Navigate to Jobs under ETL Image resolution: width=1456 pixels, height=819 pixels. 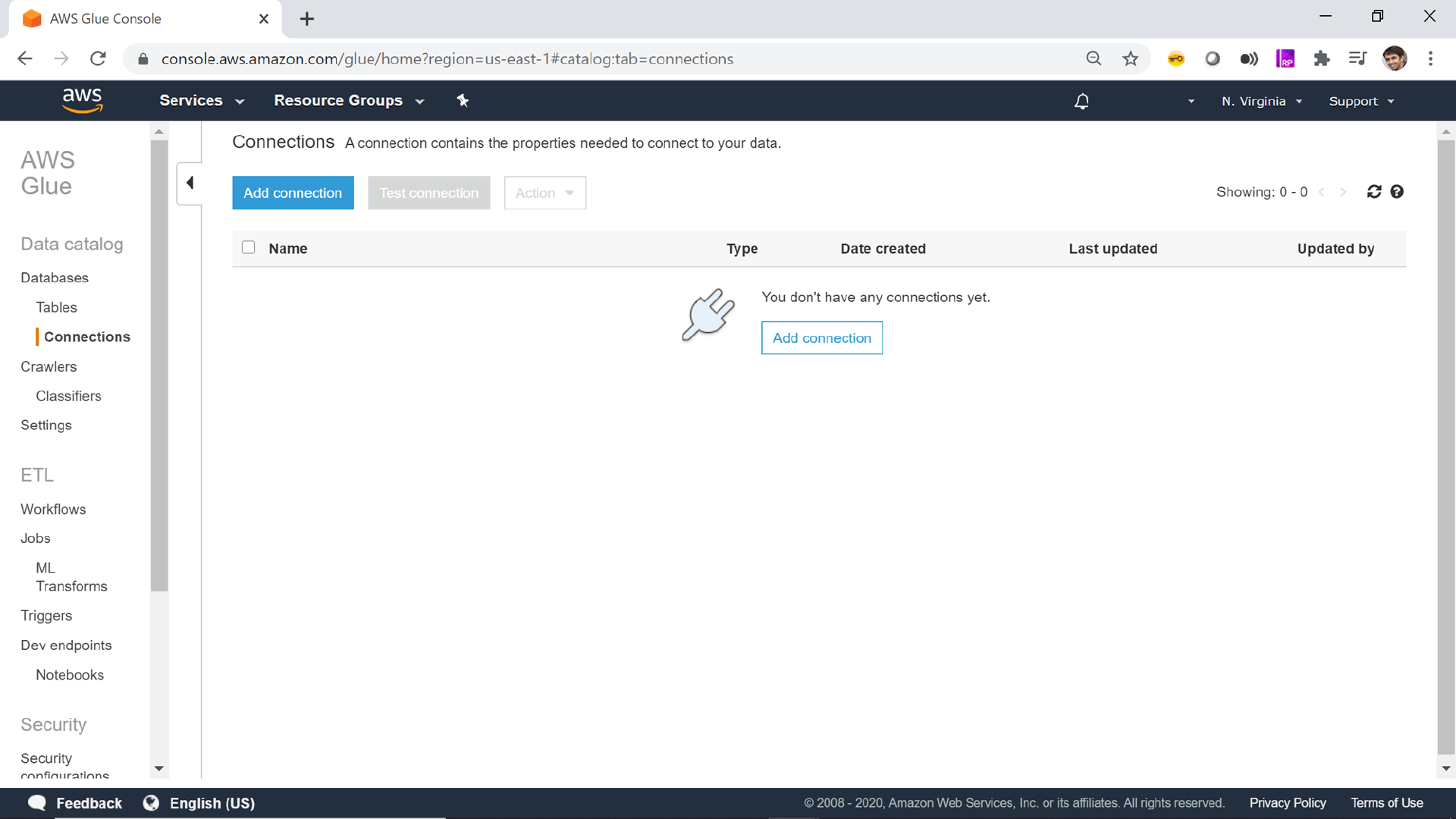[36, 538]
